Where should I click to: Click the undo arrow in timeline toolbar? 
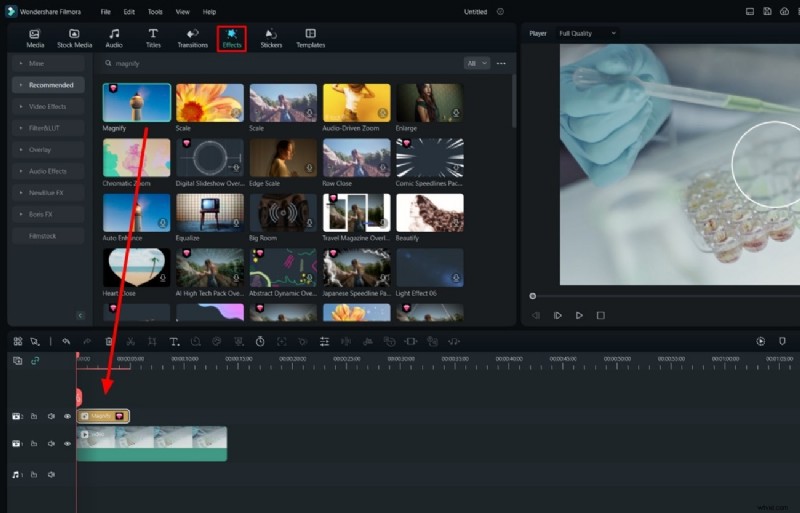pyautogui.click(x=66, y=341)
